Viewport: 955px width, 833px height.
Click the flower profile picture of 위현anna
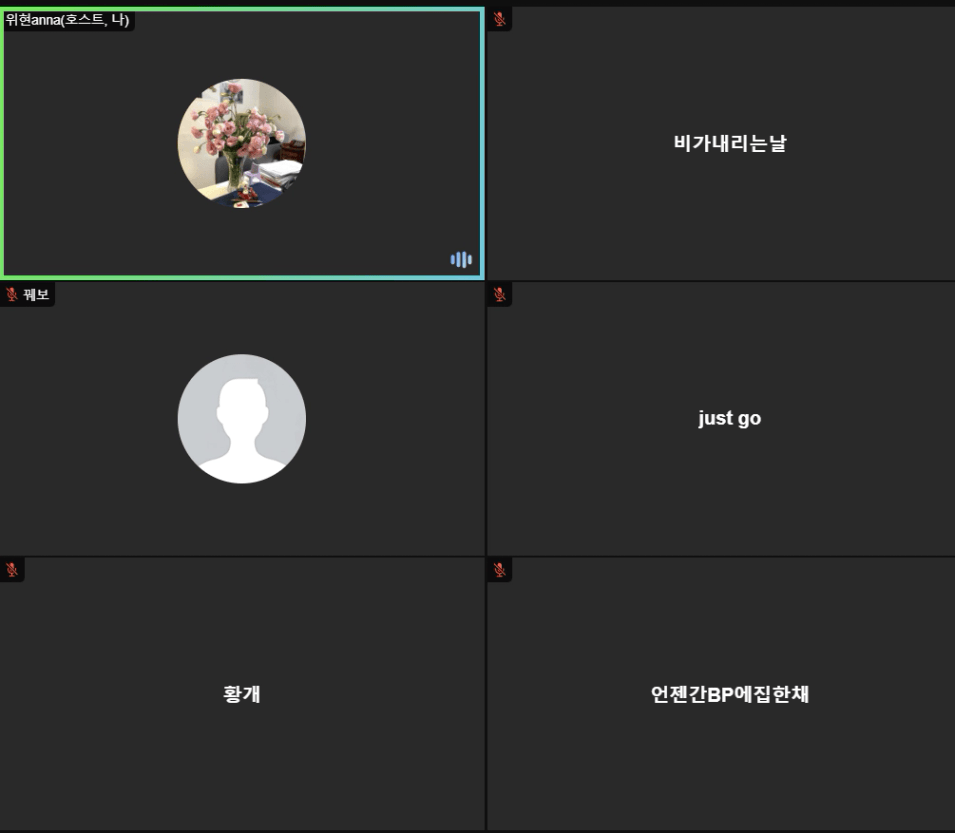point(242,144)
